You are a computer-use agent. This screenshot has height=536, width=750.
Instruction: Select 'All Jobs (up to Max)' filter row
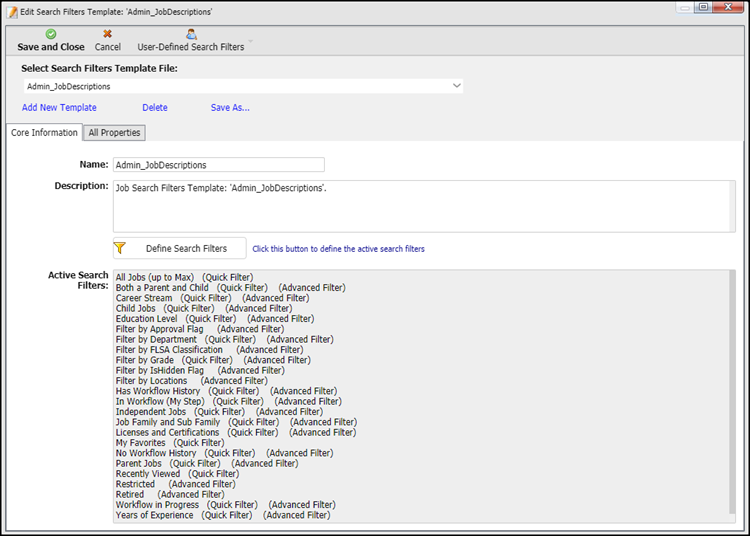[x=155, y=277]
